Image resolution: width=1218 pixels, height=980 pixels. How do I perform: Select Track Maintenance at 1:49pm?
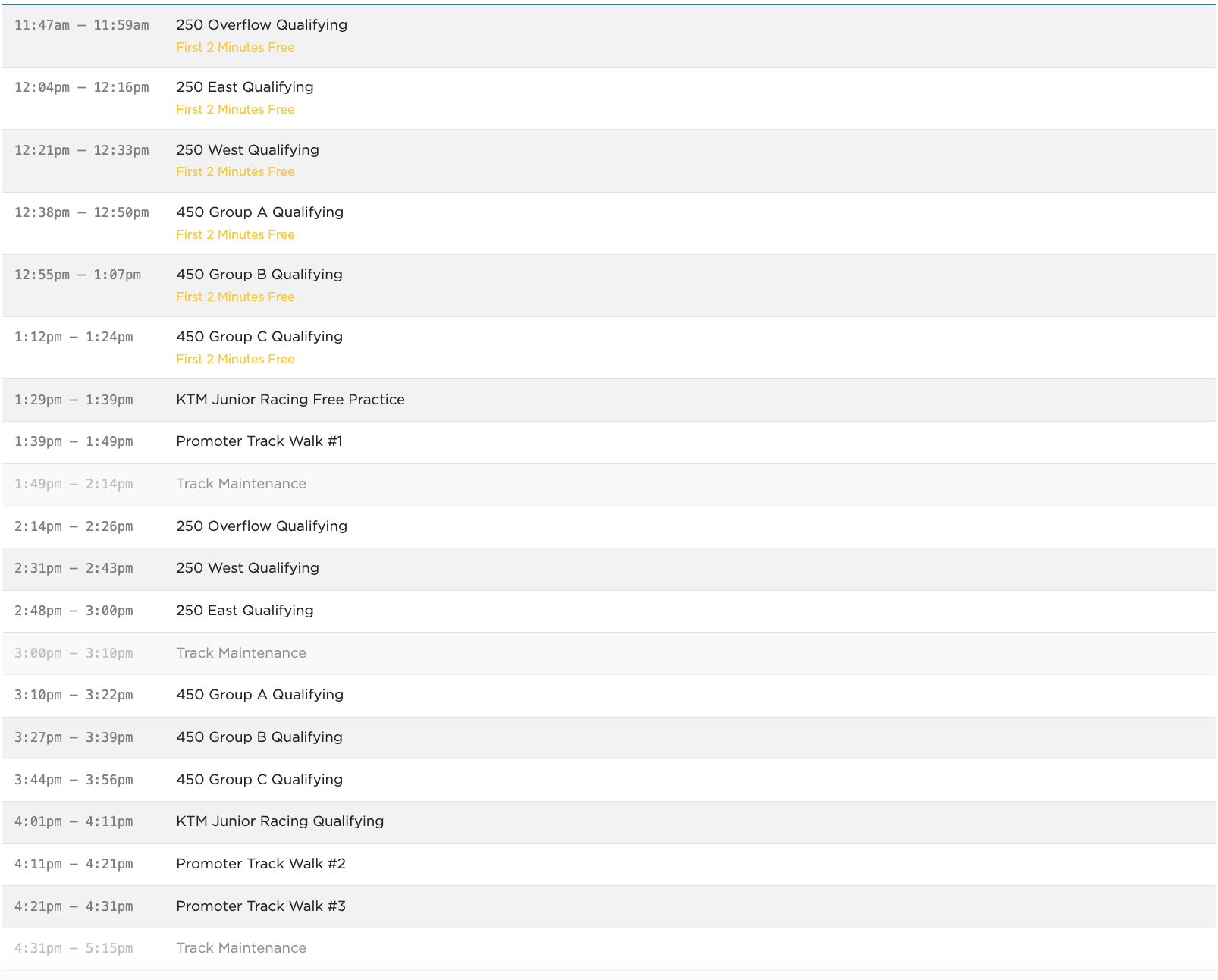tap(241, 484)
